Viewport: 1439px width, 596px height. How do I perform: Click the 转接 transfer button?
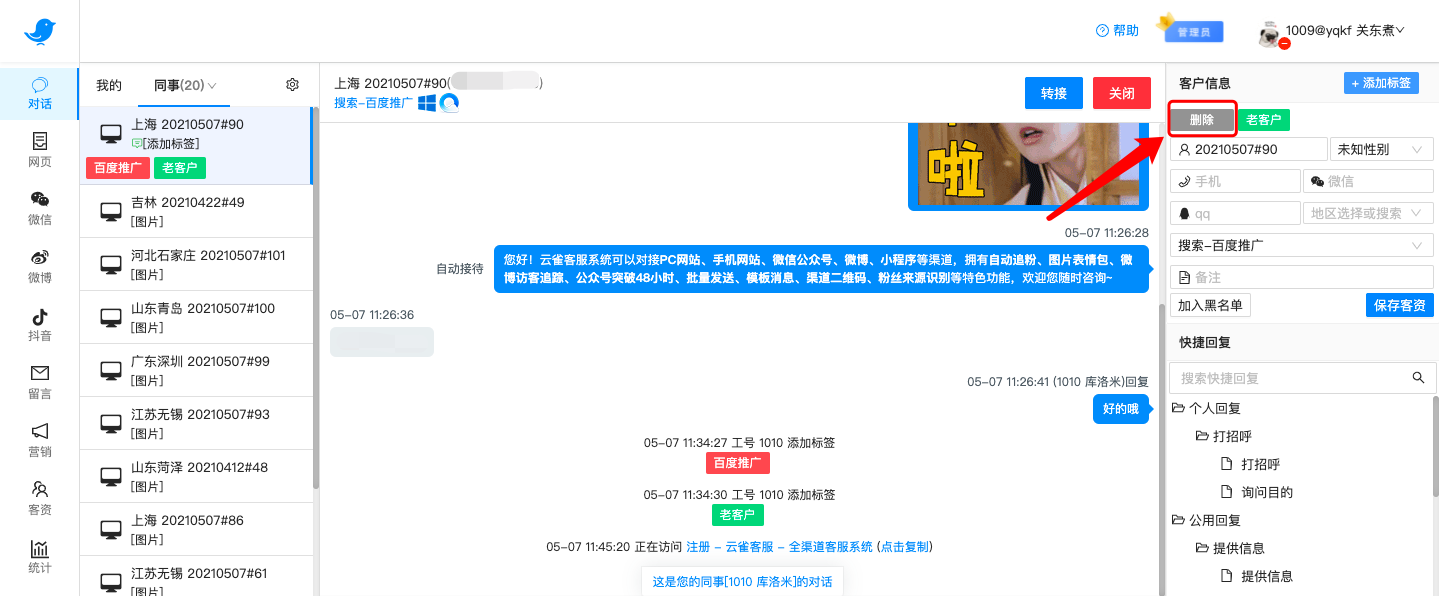click(1053, 92)
